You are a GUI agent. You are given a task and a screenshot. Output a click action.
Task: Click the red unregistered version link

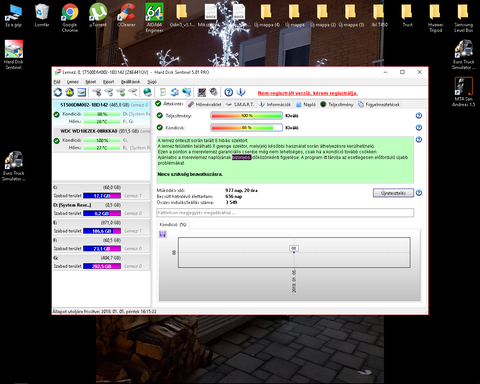[x=308, y=93]
